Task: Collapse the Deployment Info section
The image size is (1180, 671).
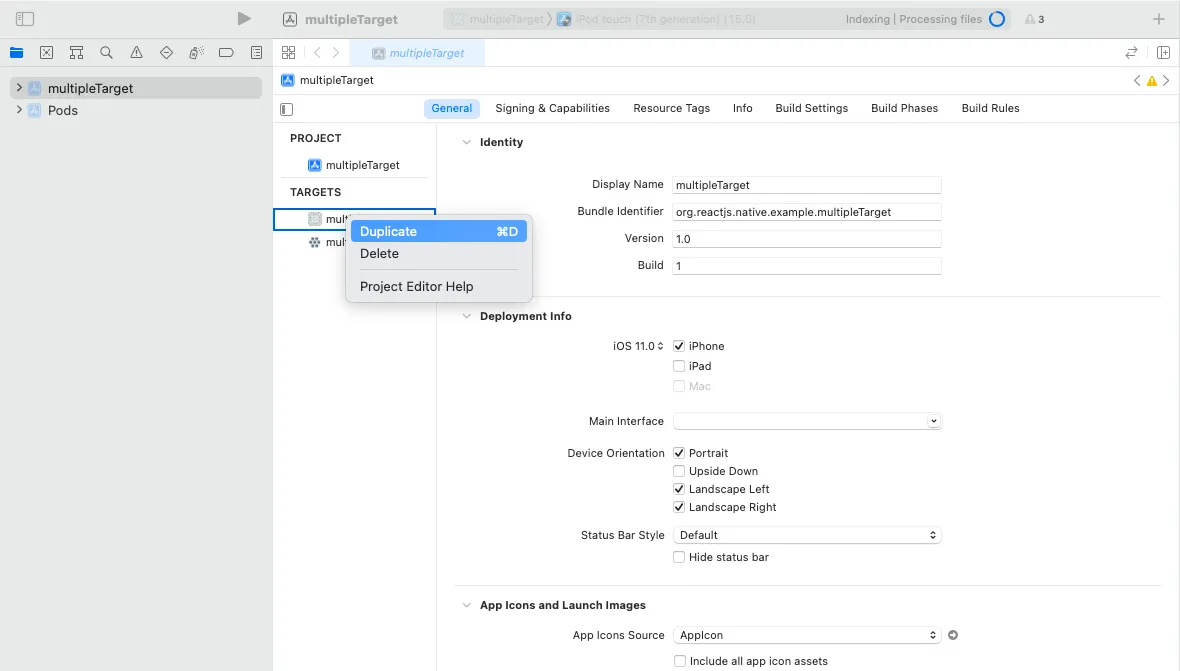Action: click(467, 316)
